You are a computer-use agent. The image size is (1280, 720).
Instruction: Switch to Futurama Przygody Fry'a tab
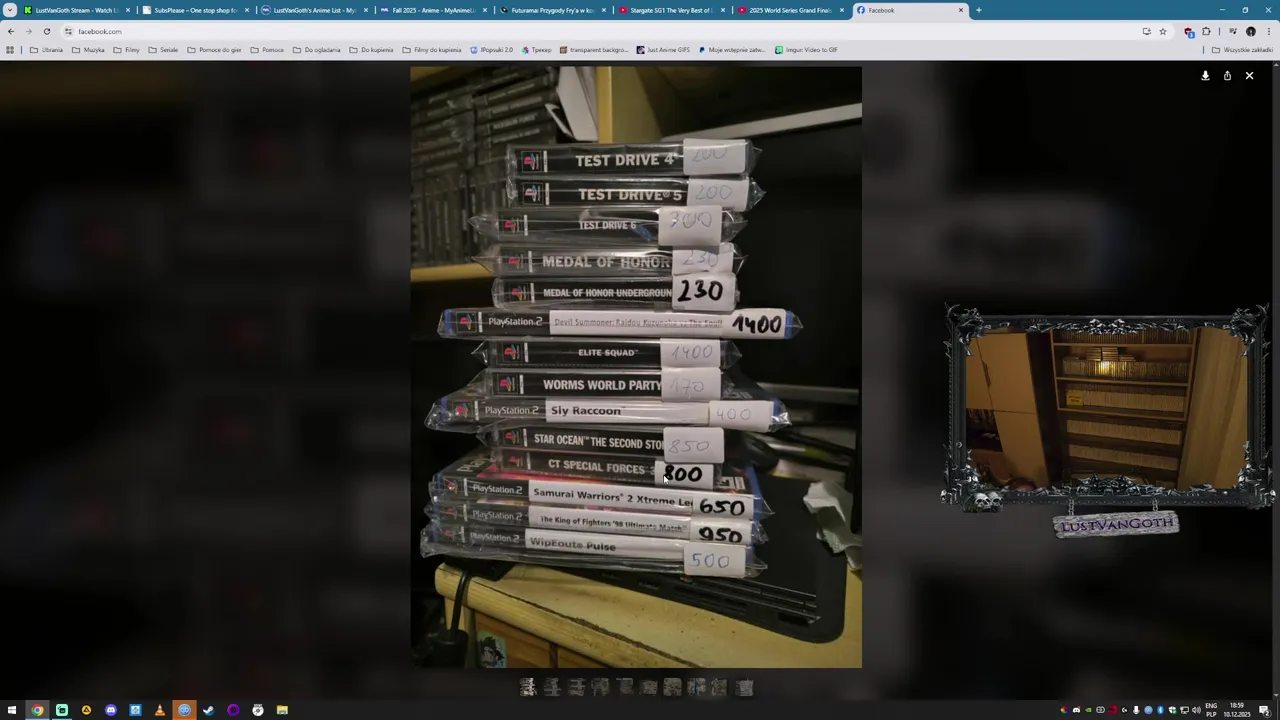[x=552, y=10]
